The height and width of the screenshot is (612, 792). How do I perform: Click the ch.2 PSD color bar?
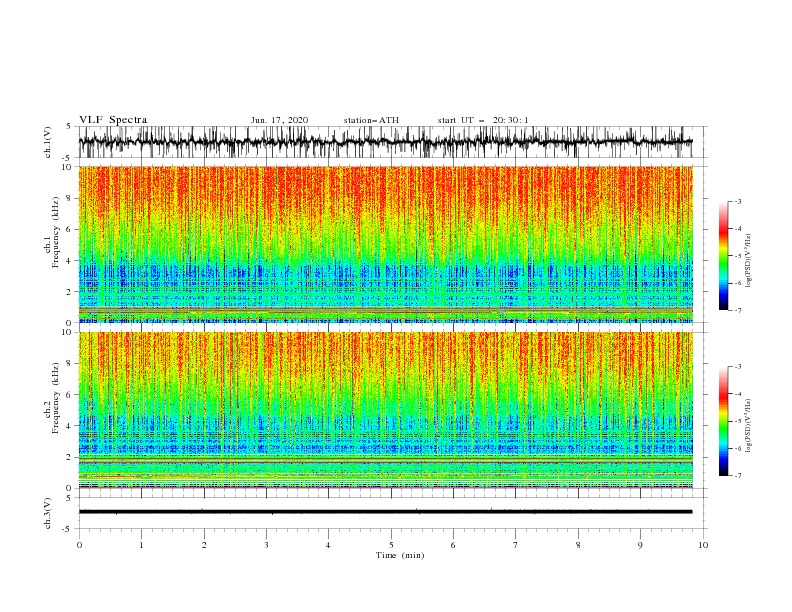click(723, 421)
